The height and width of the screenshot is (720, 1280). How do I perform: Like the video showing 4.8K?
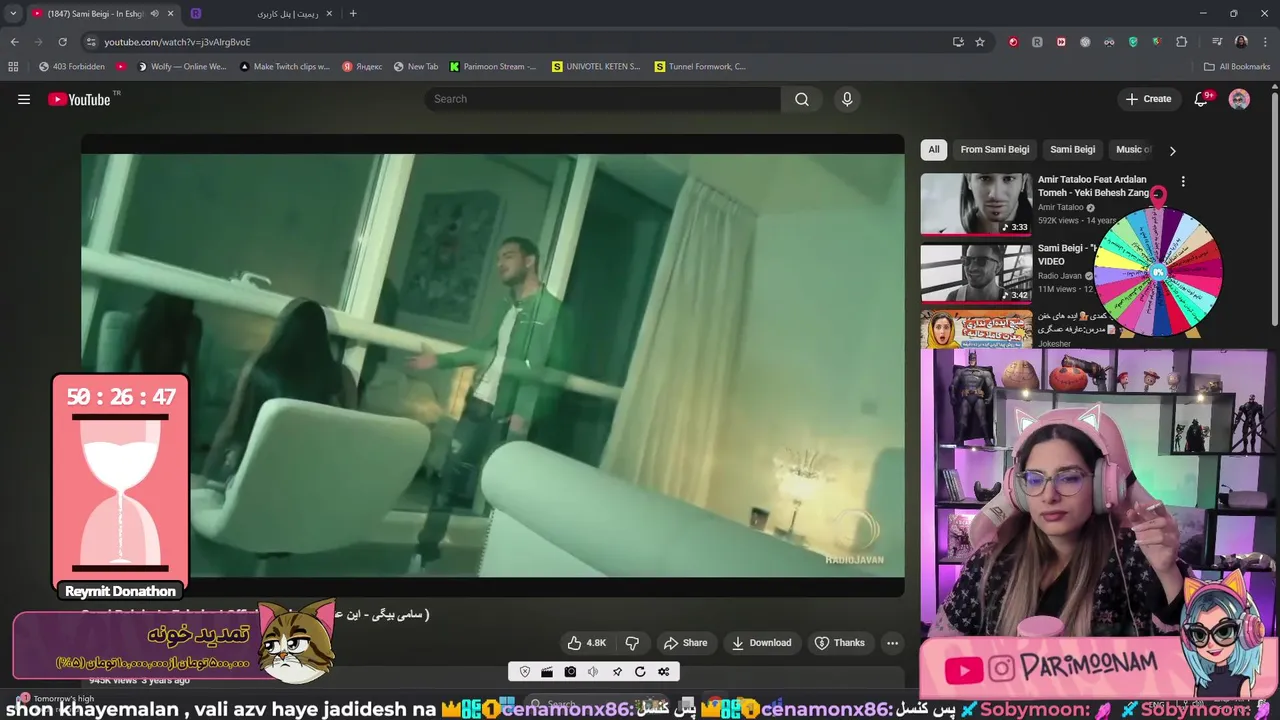coord(587,643)
